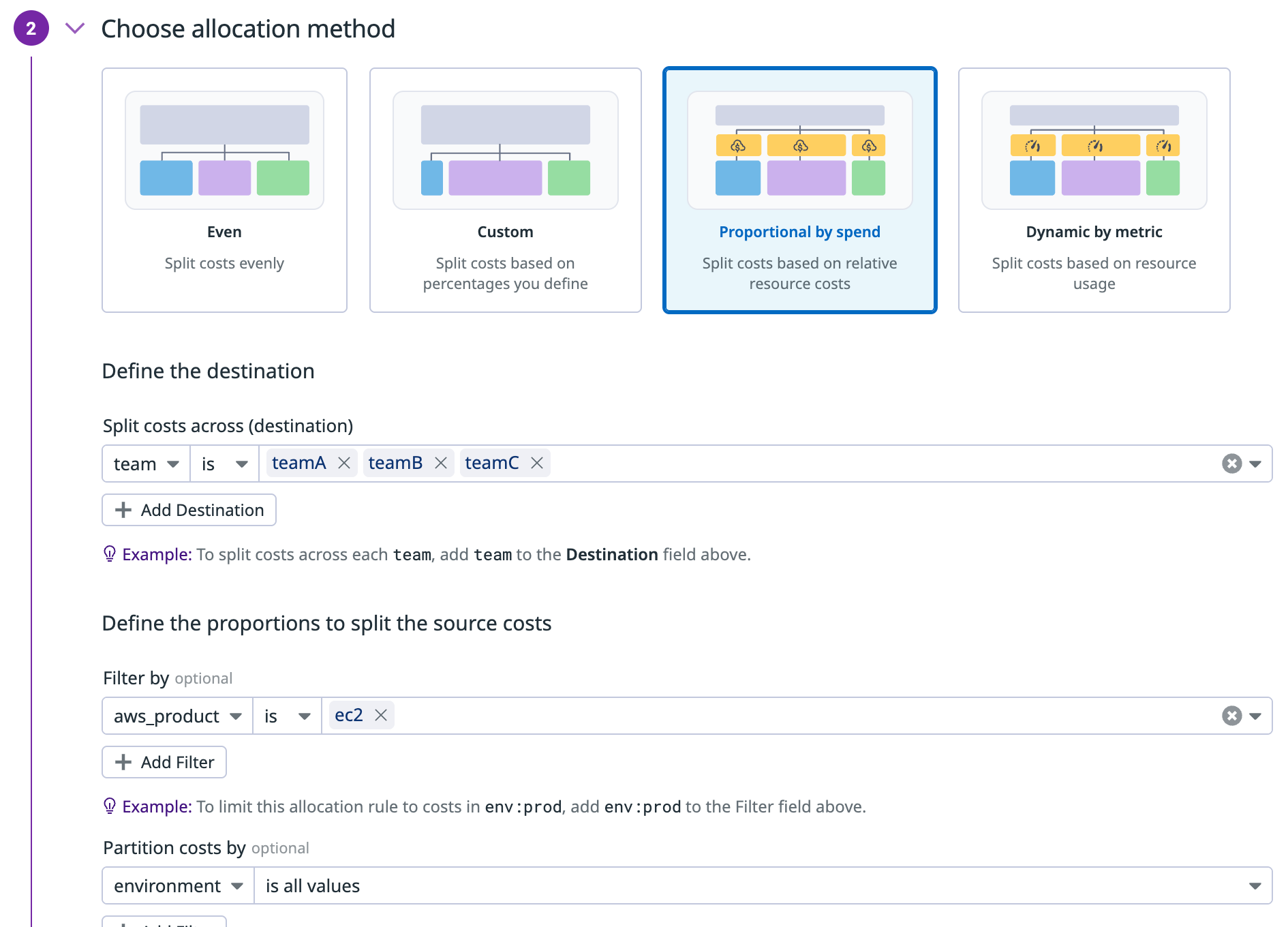Click in the destination team values field
Viewport: 1288px width, 927px height.
(879, 464)
